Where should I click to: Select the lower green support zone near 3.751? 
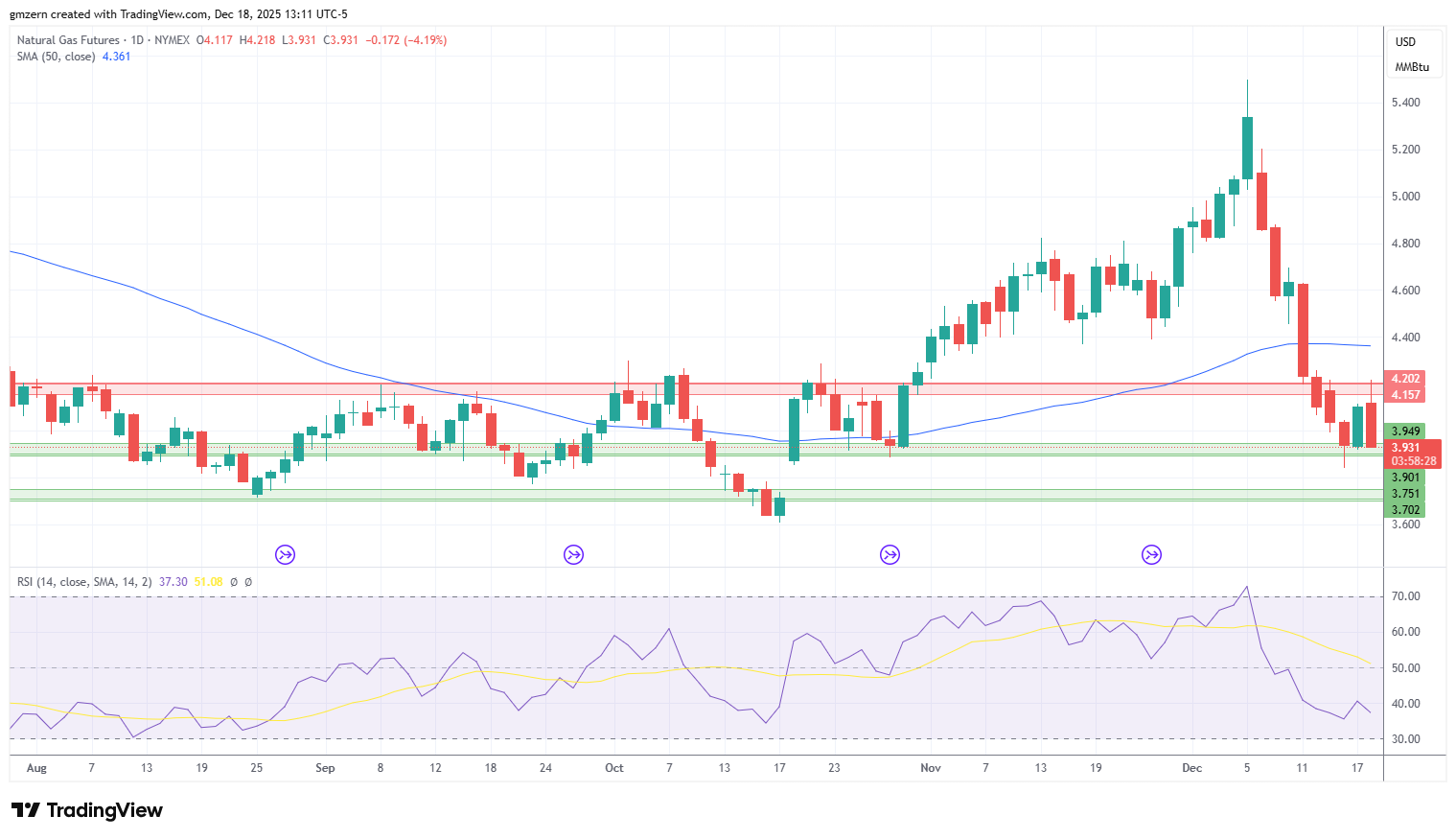696,495
